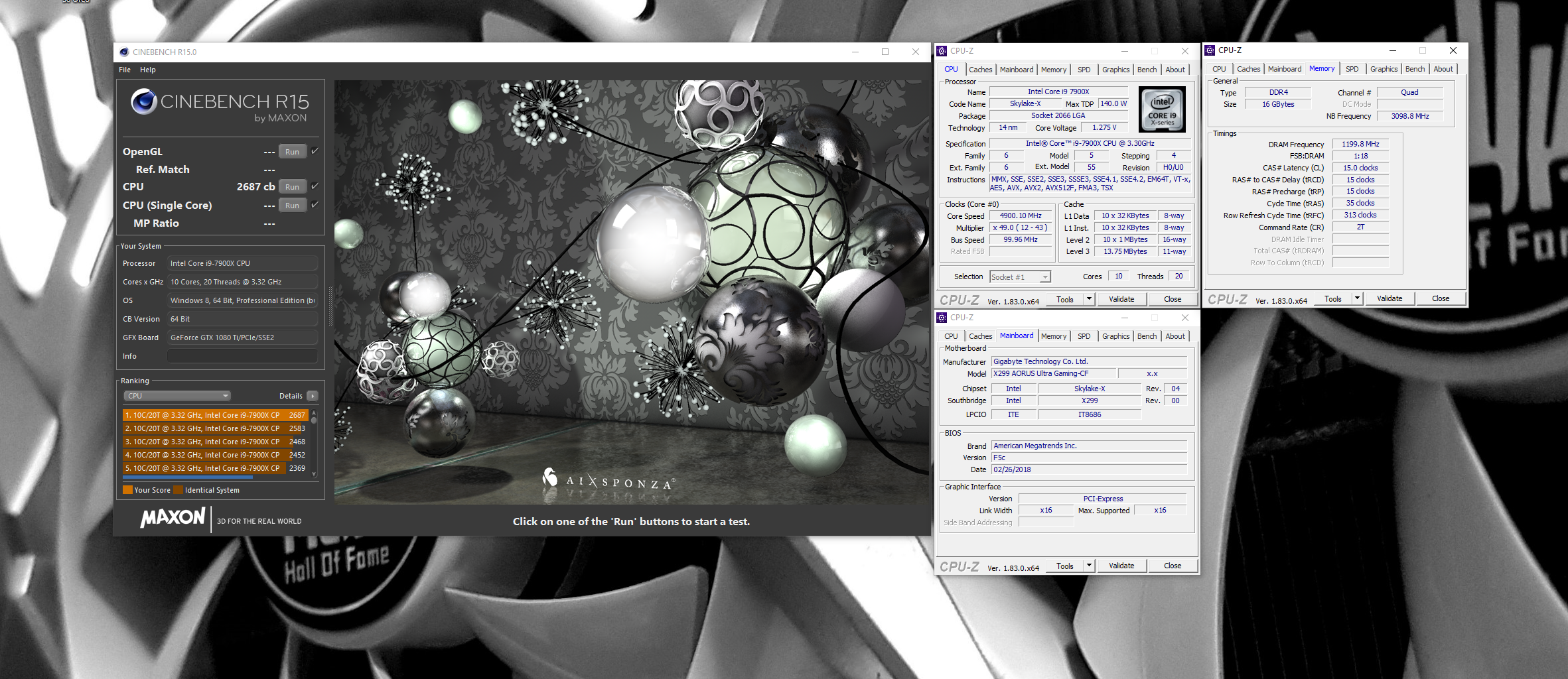Run the CPU (Single Core) benchmark
The width and height of the screenshot is (1568, 679).
tap(292, 206)
